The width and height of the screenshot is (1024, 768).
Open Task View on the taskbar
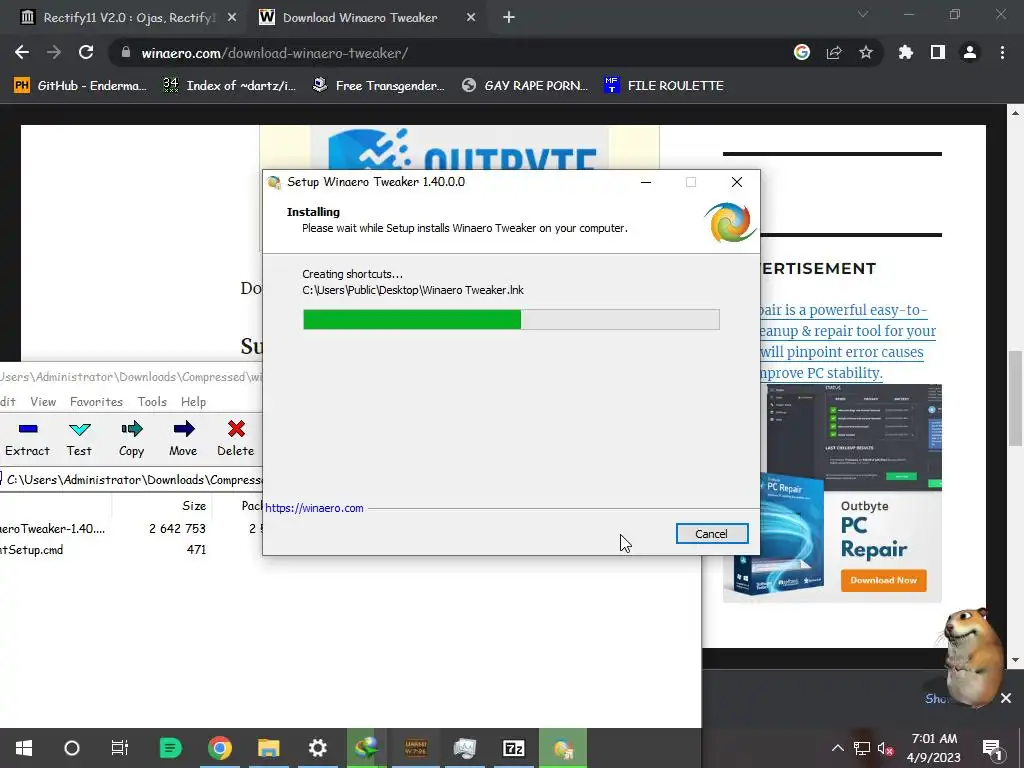point(120,748)
